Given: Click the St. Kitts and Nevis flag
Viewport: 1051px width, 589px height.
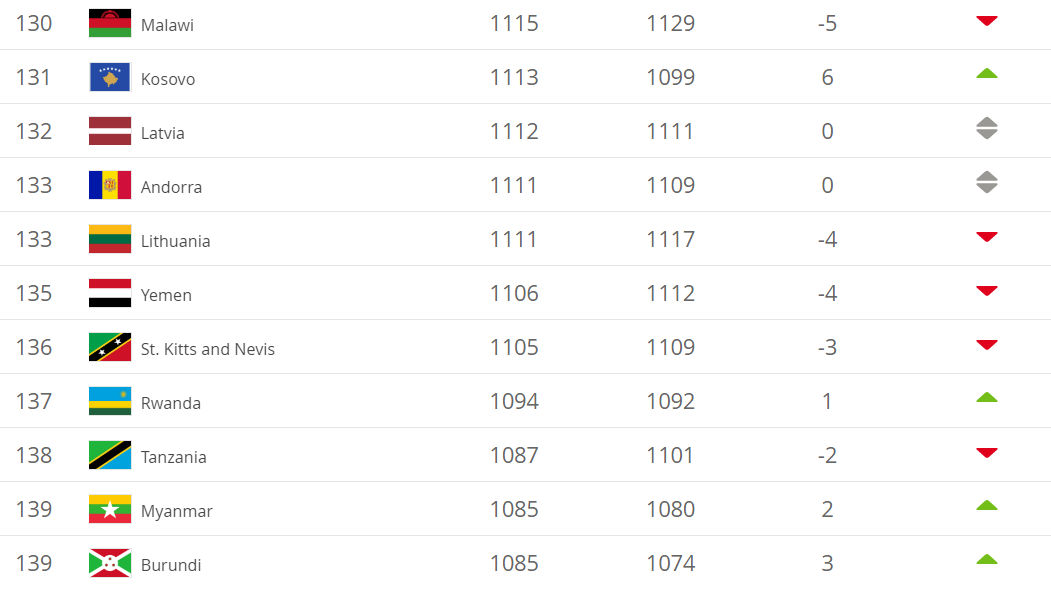Looking at the screenshot, I should [110, 347].
